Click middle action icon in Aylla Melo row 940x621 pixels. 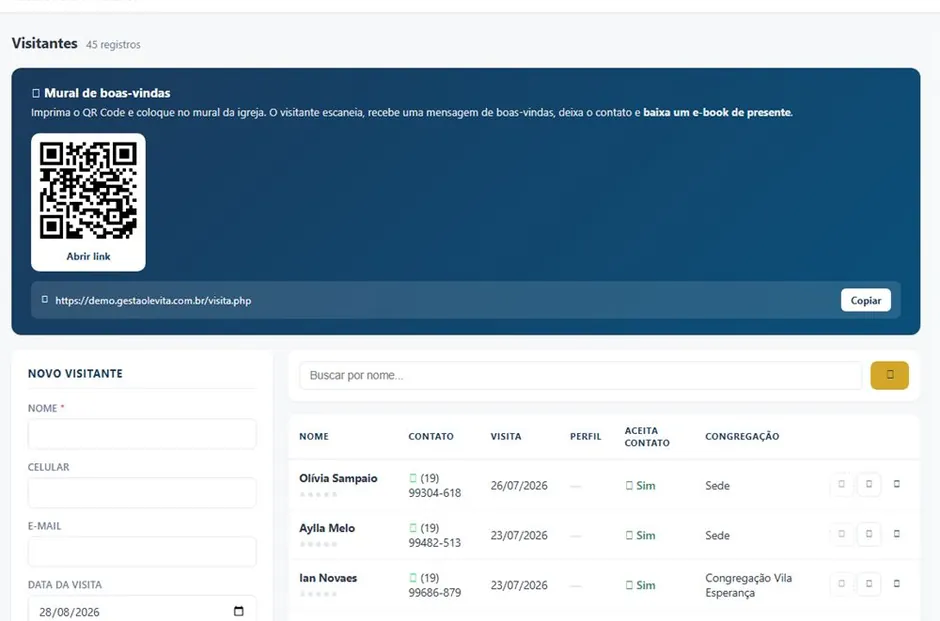[869, 534]
